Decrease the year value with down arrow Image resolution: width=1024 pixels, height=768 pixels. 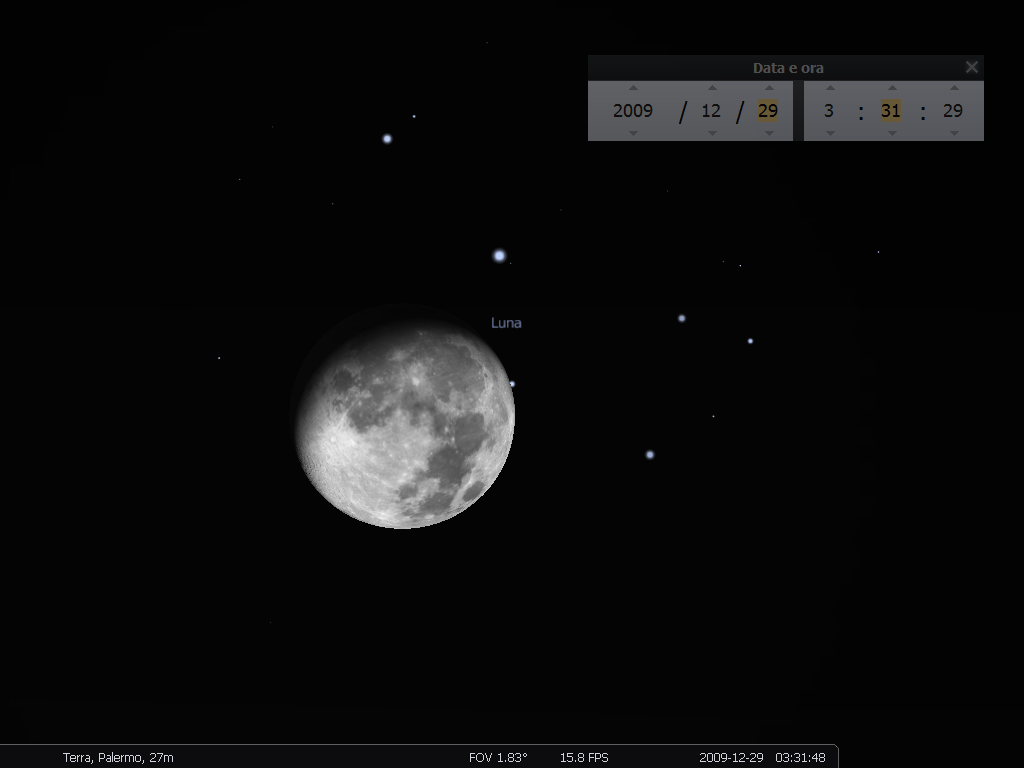tap(633, 133)
